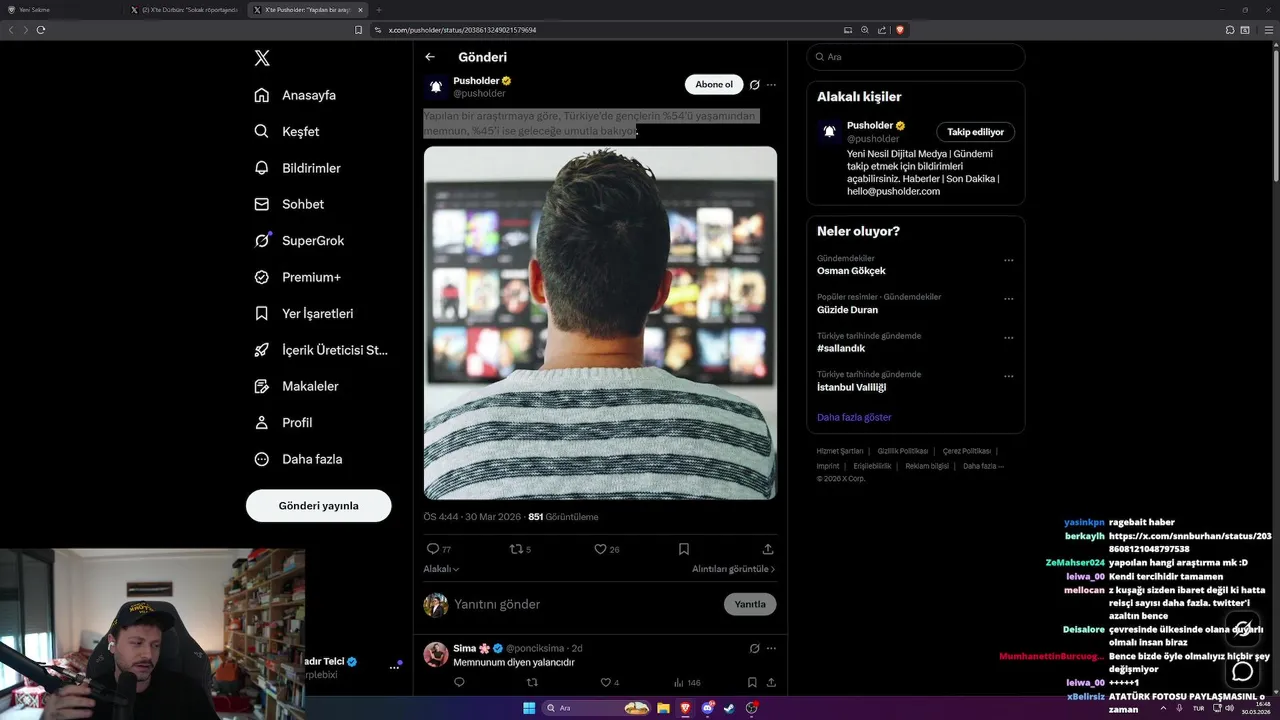Open account switcher dots near Telci

click(394, 667)
